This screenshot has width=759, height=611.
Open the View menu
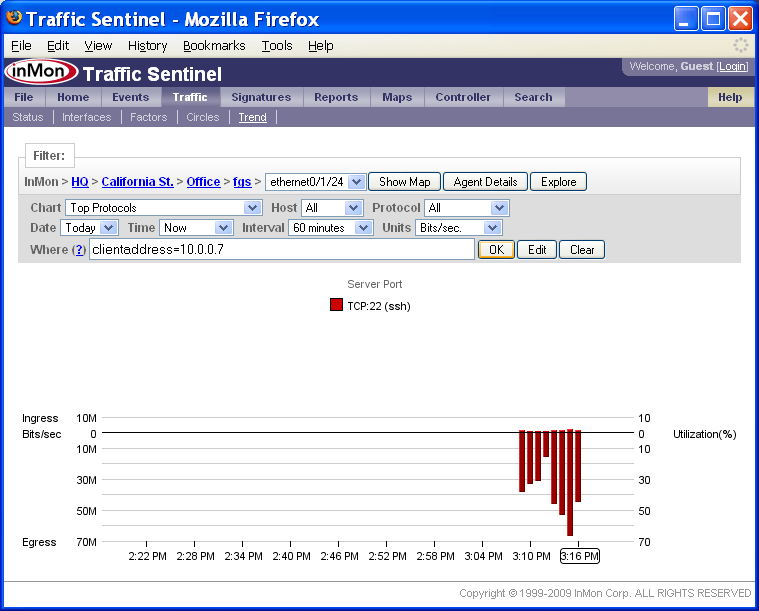(98, 46)
